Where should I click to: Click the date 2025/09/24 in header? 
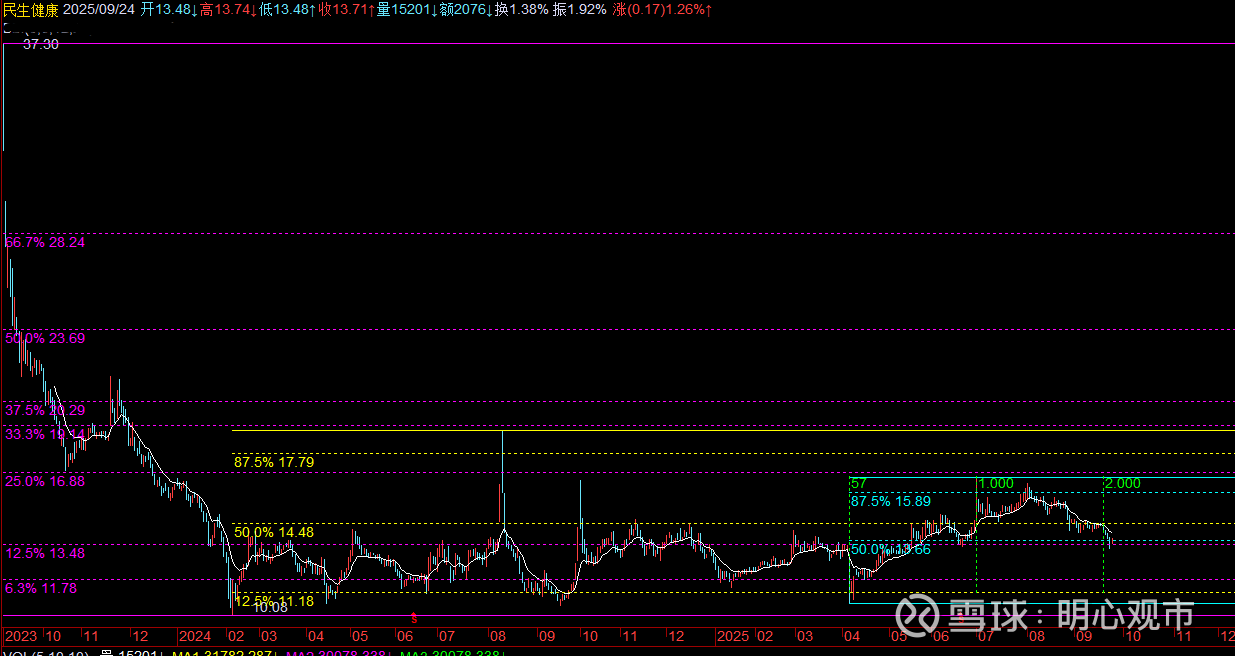[x=99, y=9]
